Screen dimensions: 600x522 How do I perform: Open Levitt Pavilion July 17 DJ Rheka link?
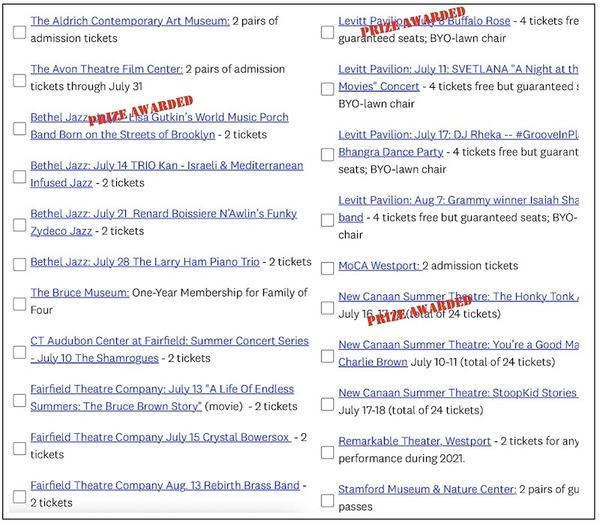pos(458,144)
